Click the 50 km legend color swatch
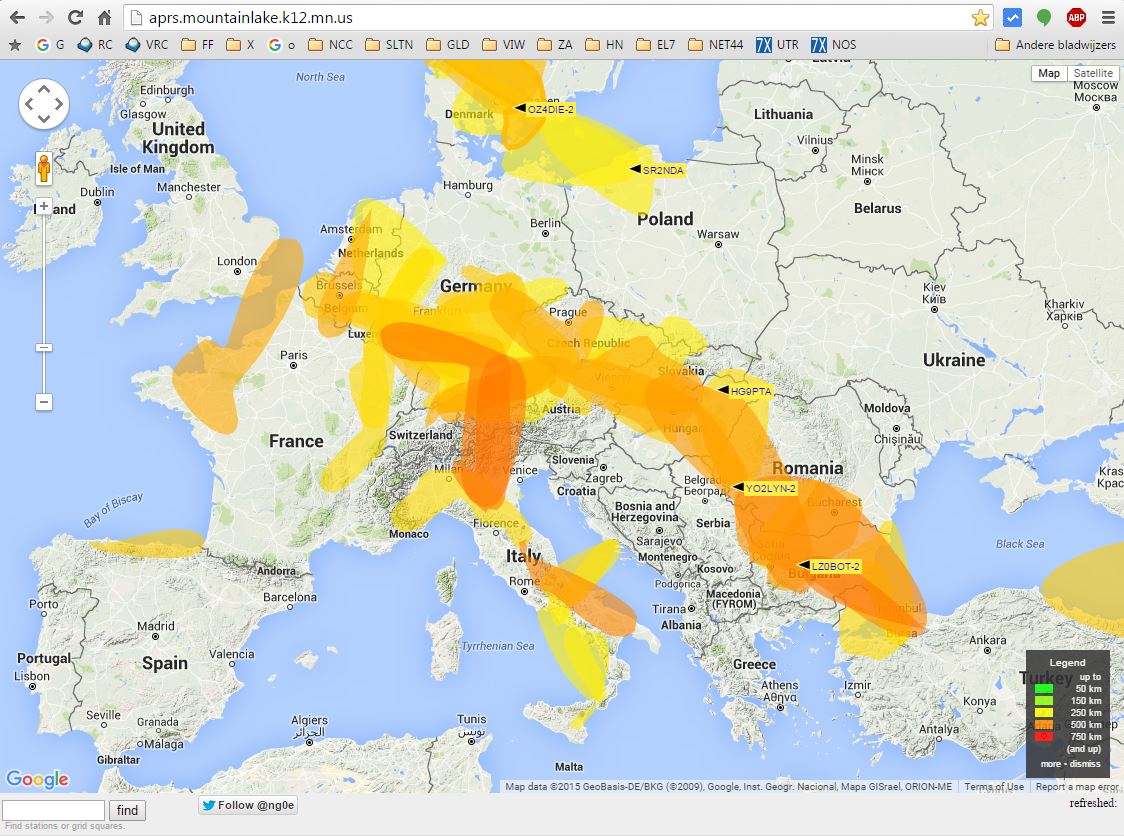Image resolution: width=1124 pixels, height=836 pixels. 1044,689
